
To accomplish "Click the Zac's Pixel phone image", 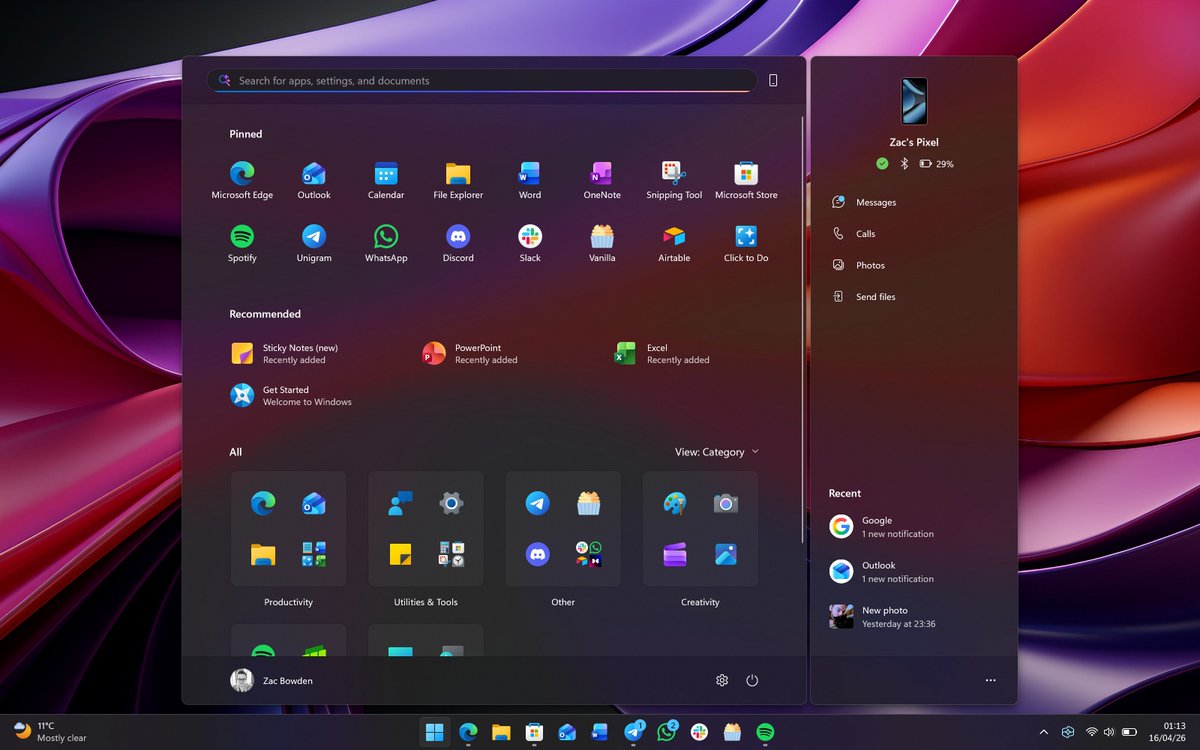I will 914,101.
